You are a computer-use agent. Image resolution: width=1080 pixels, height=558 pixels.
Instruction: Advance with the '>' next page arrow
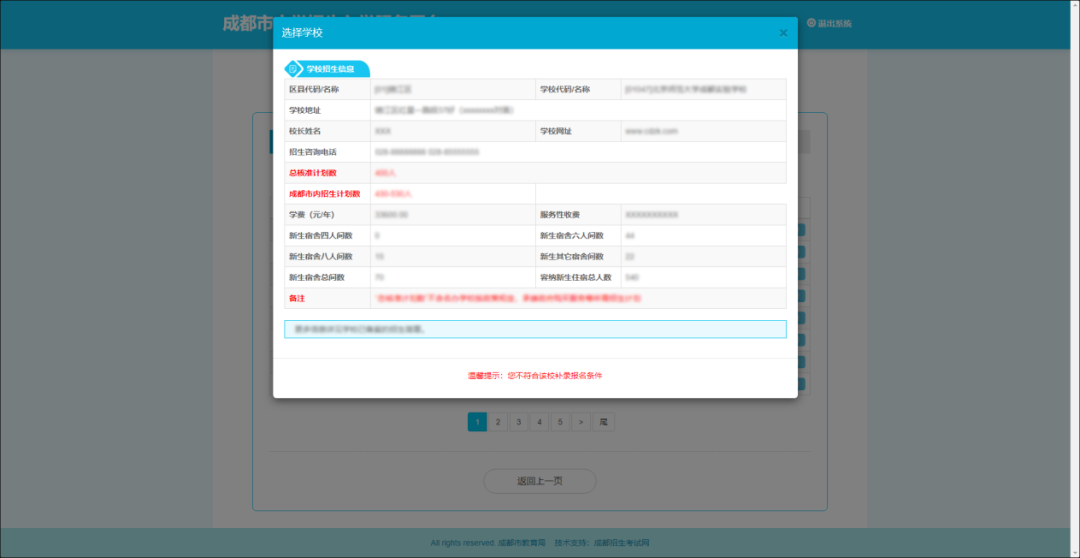(x=581, y=422)
